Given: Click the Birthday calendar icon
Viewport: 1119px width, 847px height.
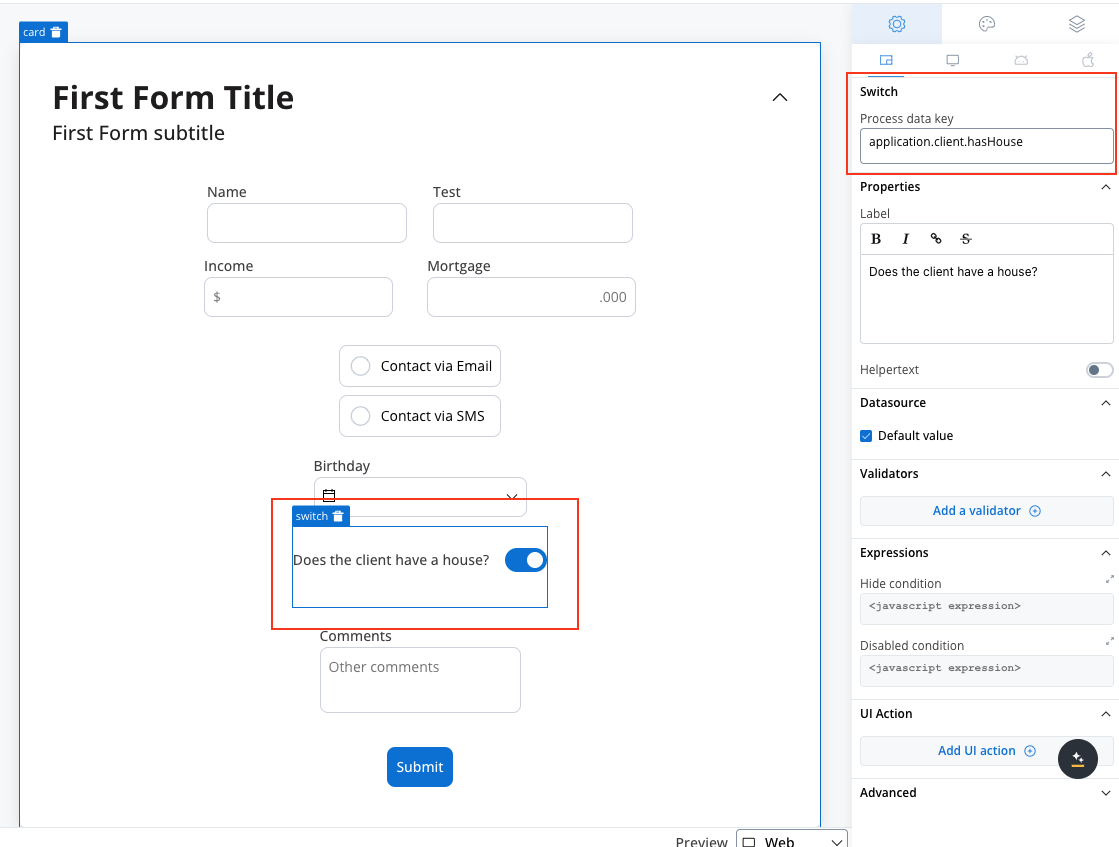Looking at the screenshot, I should pos(329,495).
